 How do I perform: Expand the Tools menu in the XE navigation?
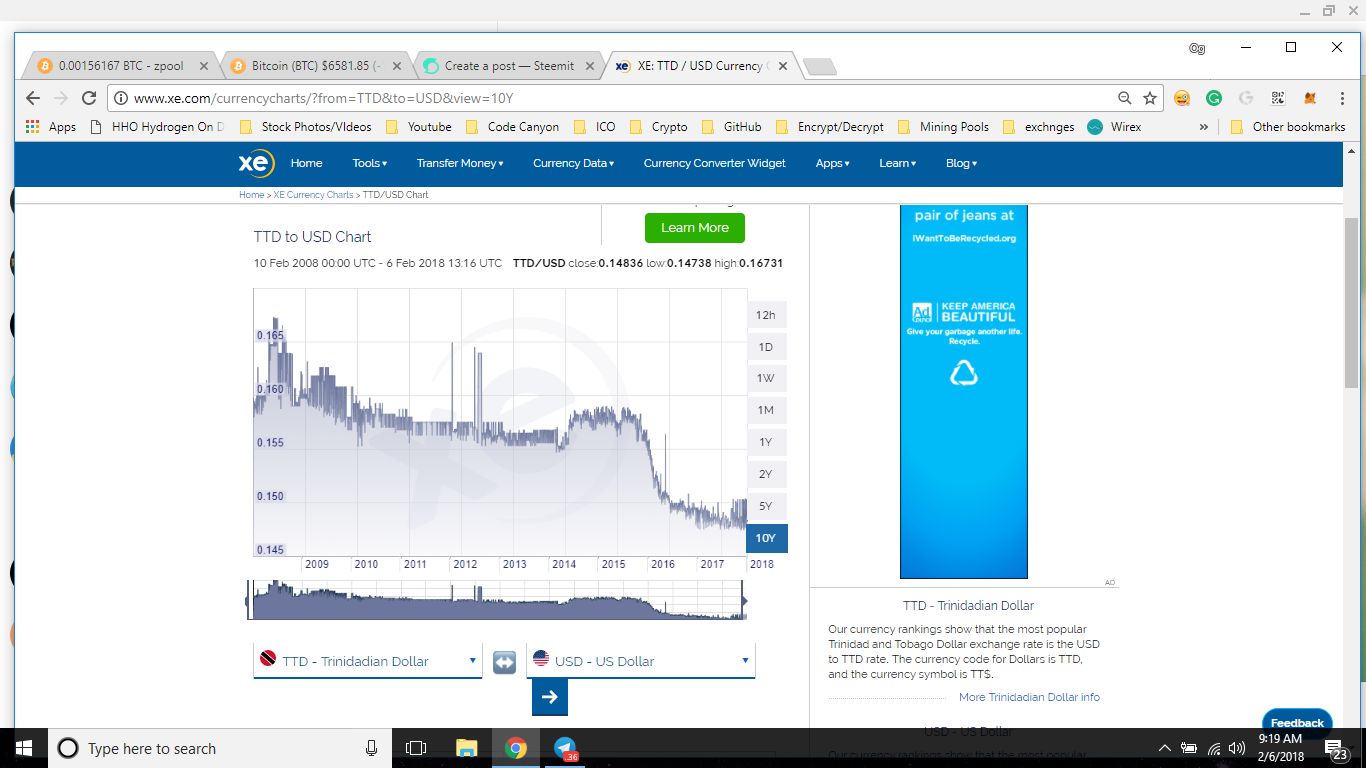point(369,163)
